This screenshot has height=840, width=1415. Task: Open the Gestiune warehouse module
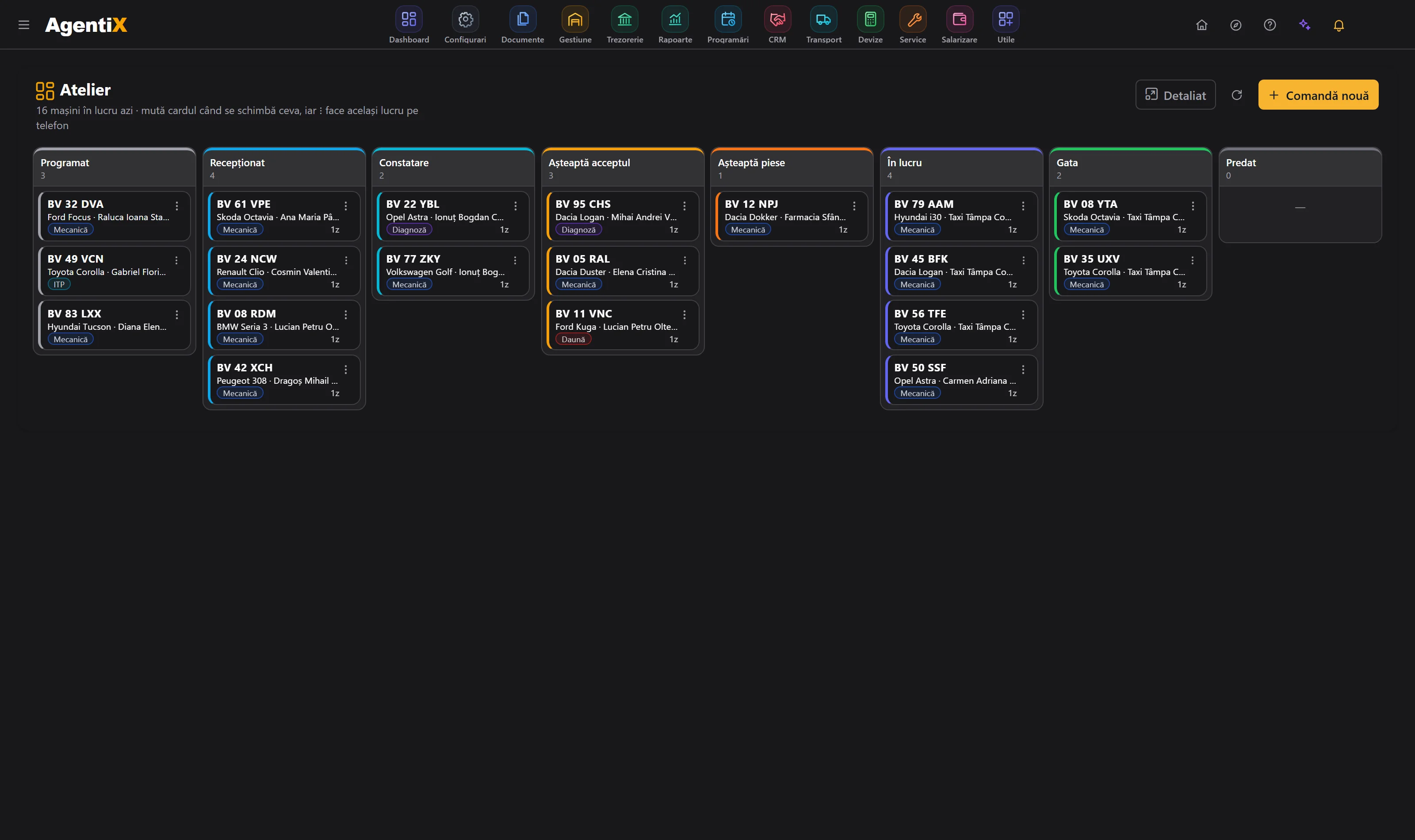point(575,26)
